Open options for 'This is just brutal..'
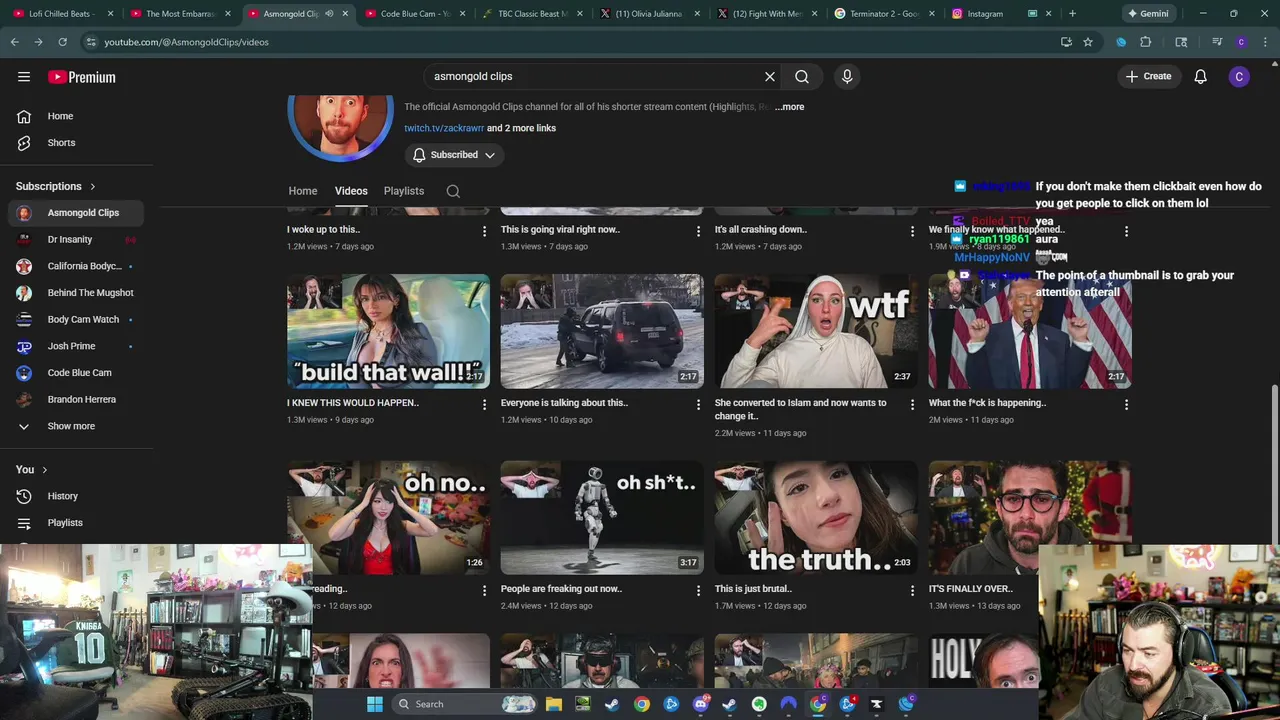 pyautogui.click(x=912, y=591)
